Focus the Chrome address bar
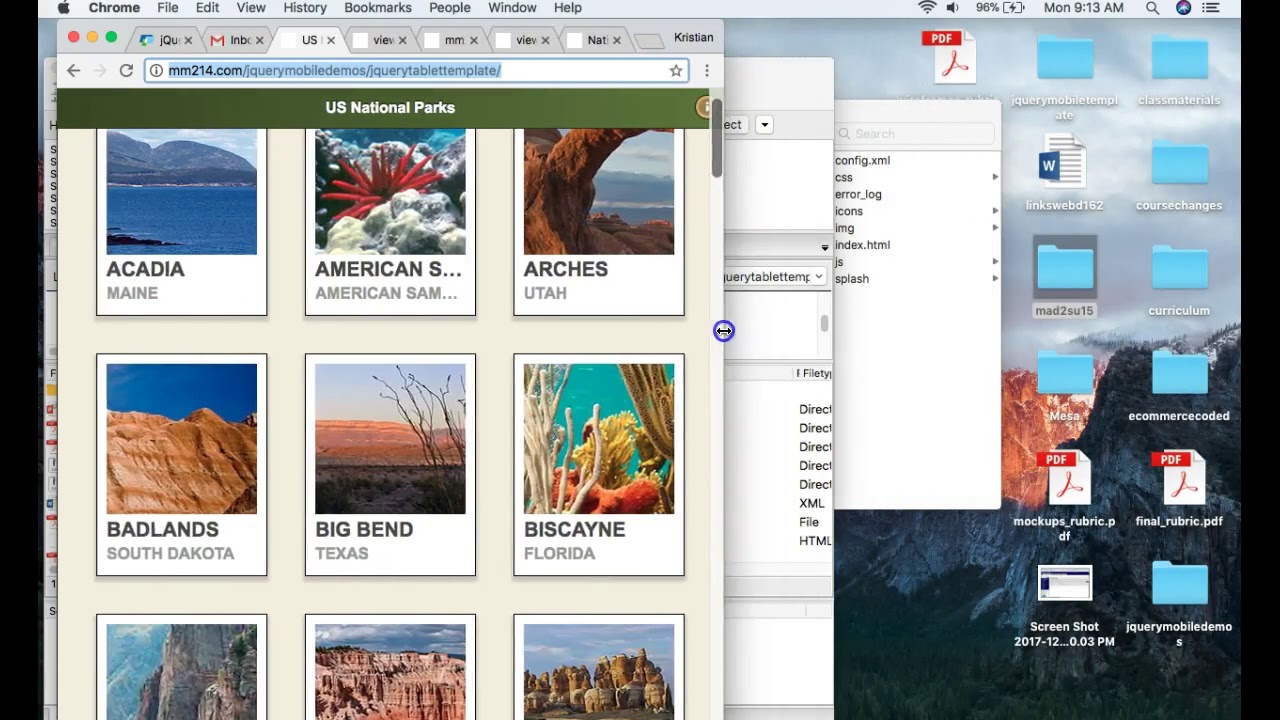 tap(415, 70)
